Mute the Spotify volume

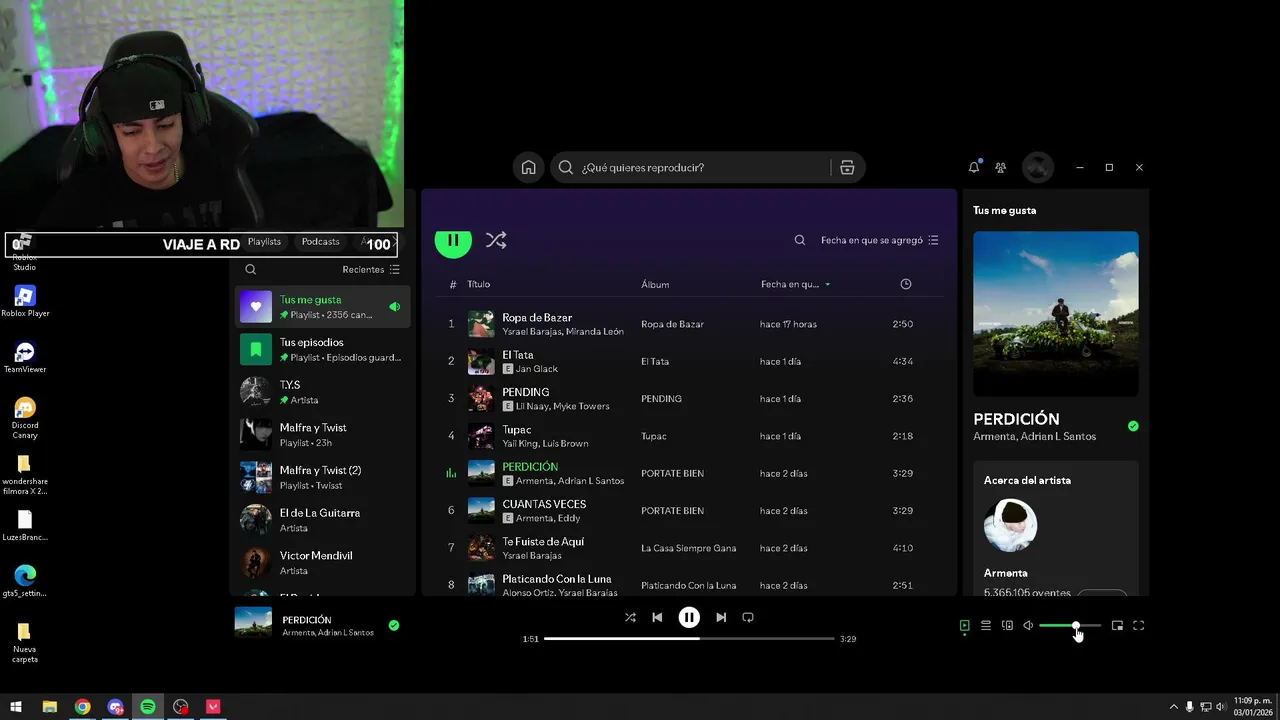click(x=1028, y=625)
